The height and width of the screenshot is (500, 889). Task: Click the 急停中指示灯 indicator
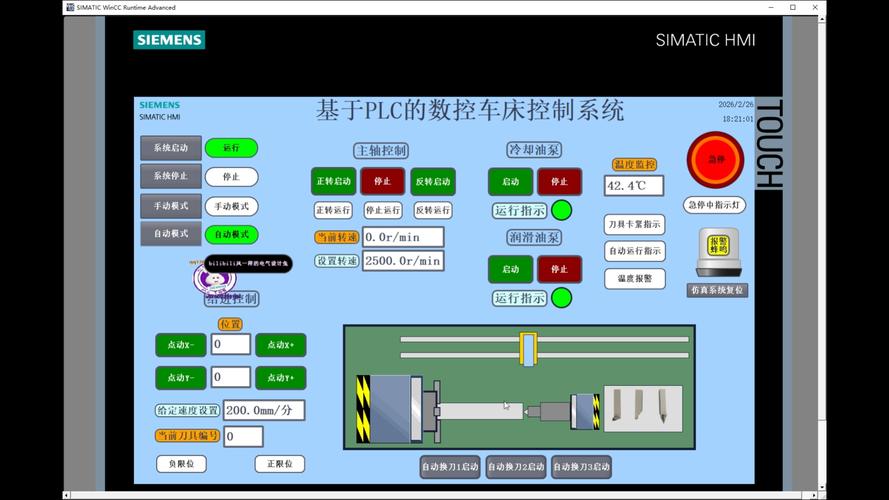714,205
